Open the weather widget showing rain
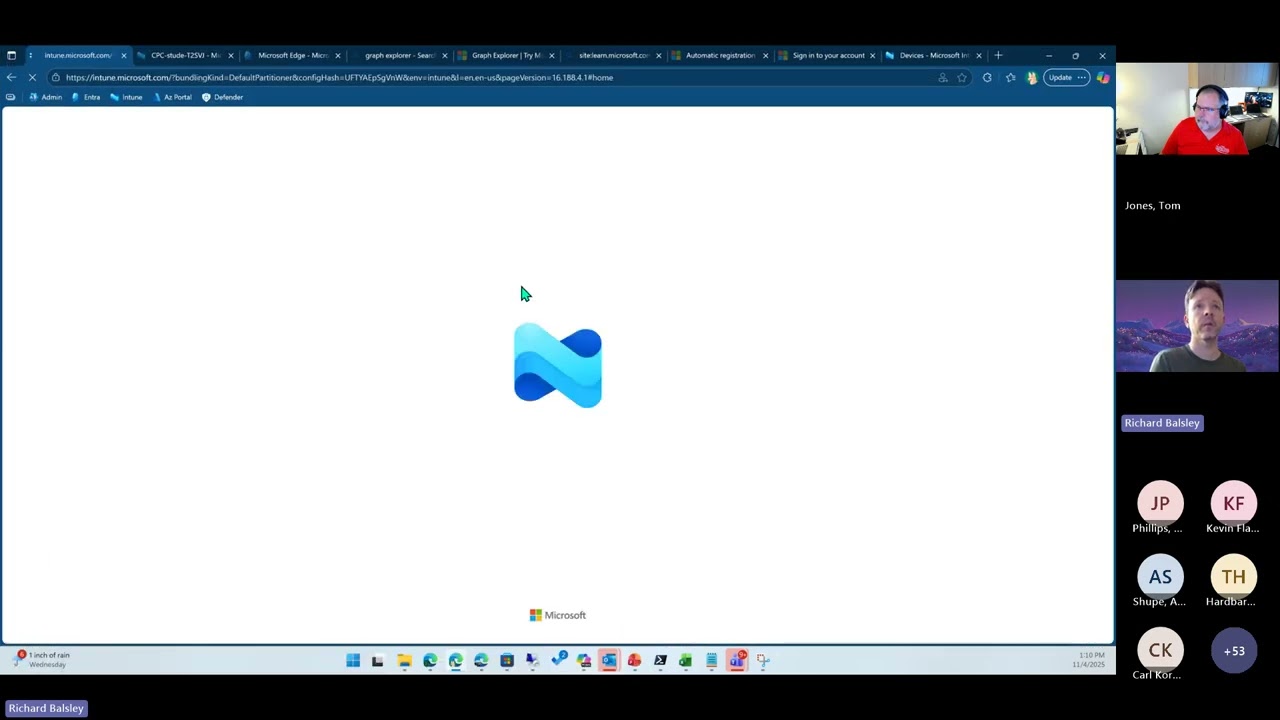The width and height of the screenshot is (1280, 720). coord(41,659)
